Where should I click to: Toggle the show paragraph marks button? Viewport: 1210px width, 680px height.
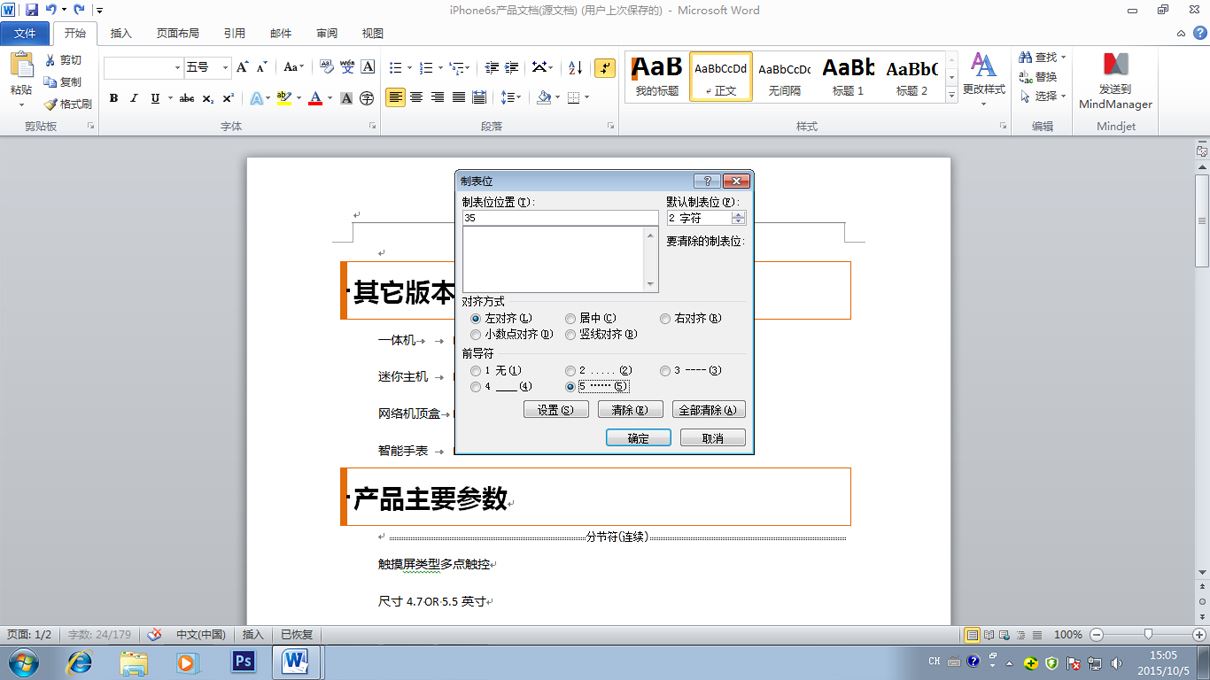605,67
